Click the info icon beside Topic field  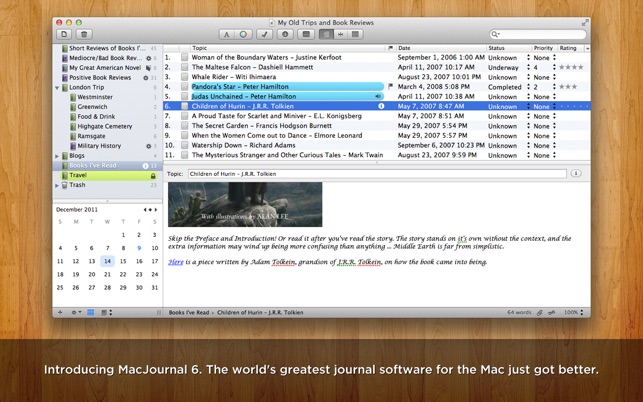(576, 173)
